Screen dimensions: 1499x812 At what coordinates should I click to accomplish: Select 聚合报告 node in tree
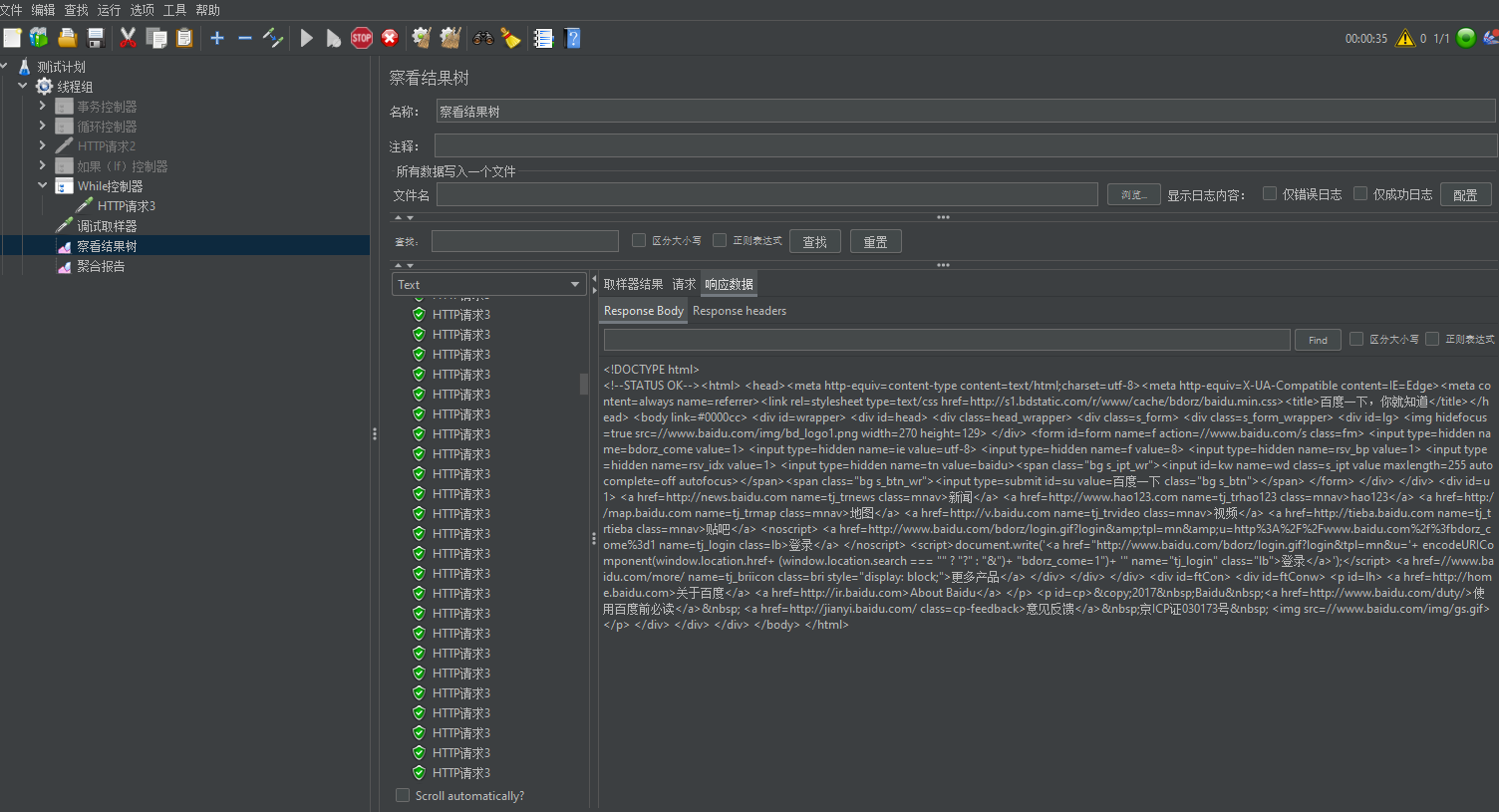(101, 266)
